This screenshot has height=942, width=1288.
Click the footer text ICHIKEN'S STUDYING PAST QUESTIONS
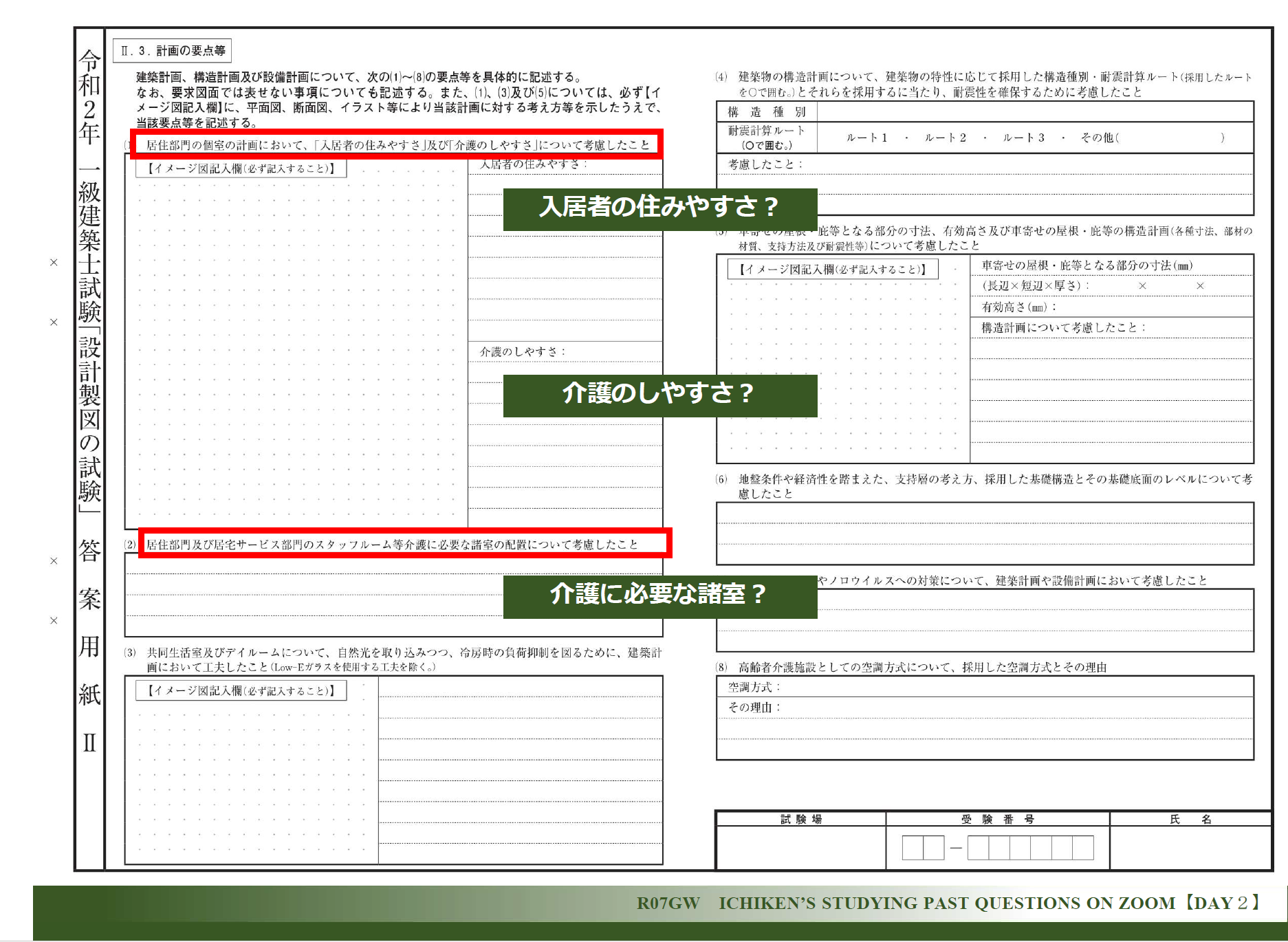[947, 903]
